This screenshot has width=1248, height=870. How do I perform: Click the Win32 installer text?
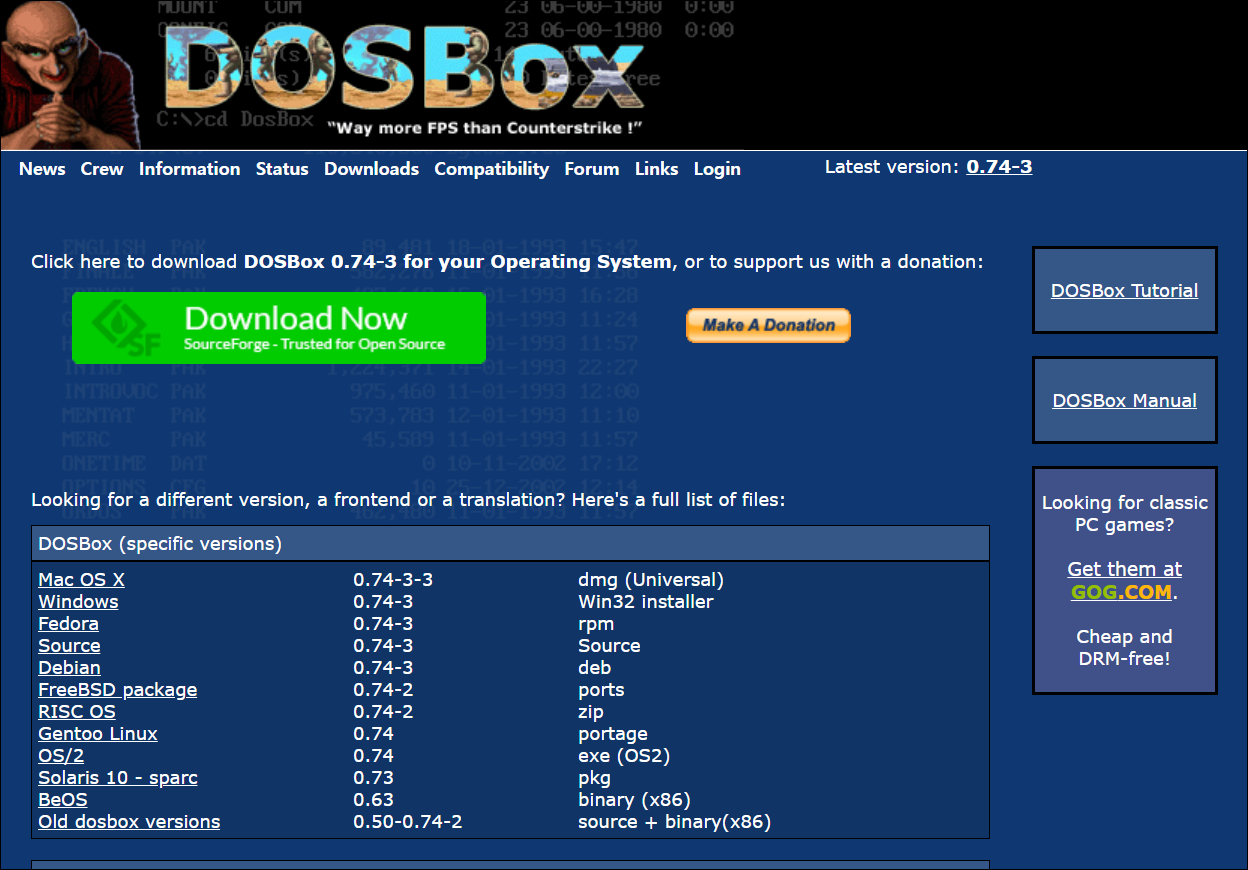tap(646, 602)
